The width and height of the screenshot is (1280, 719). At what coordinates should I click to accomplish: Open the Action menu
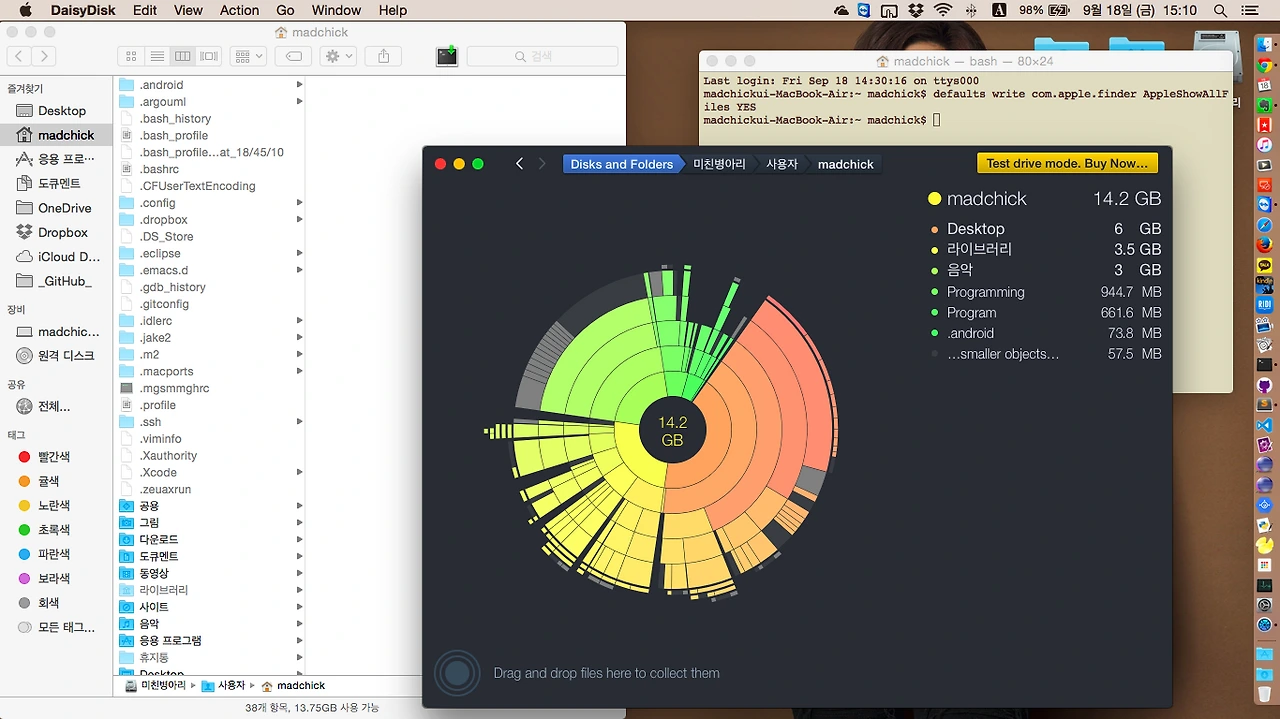tap(239, 10)
